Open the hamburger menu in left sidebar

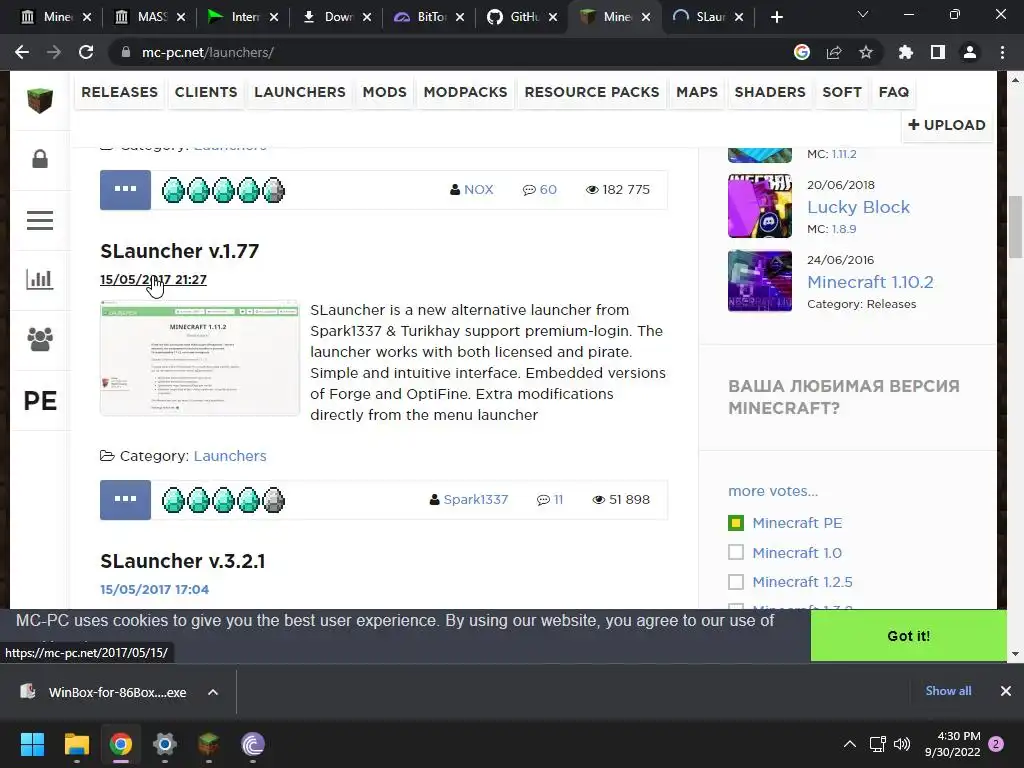pyautogui.click(x=40, y=220)
